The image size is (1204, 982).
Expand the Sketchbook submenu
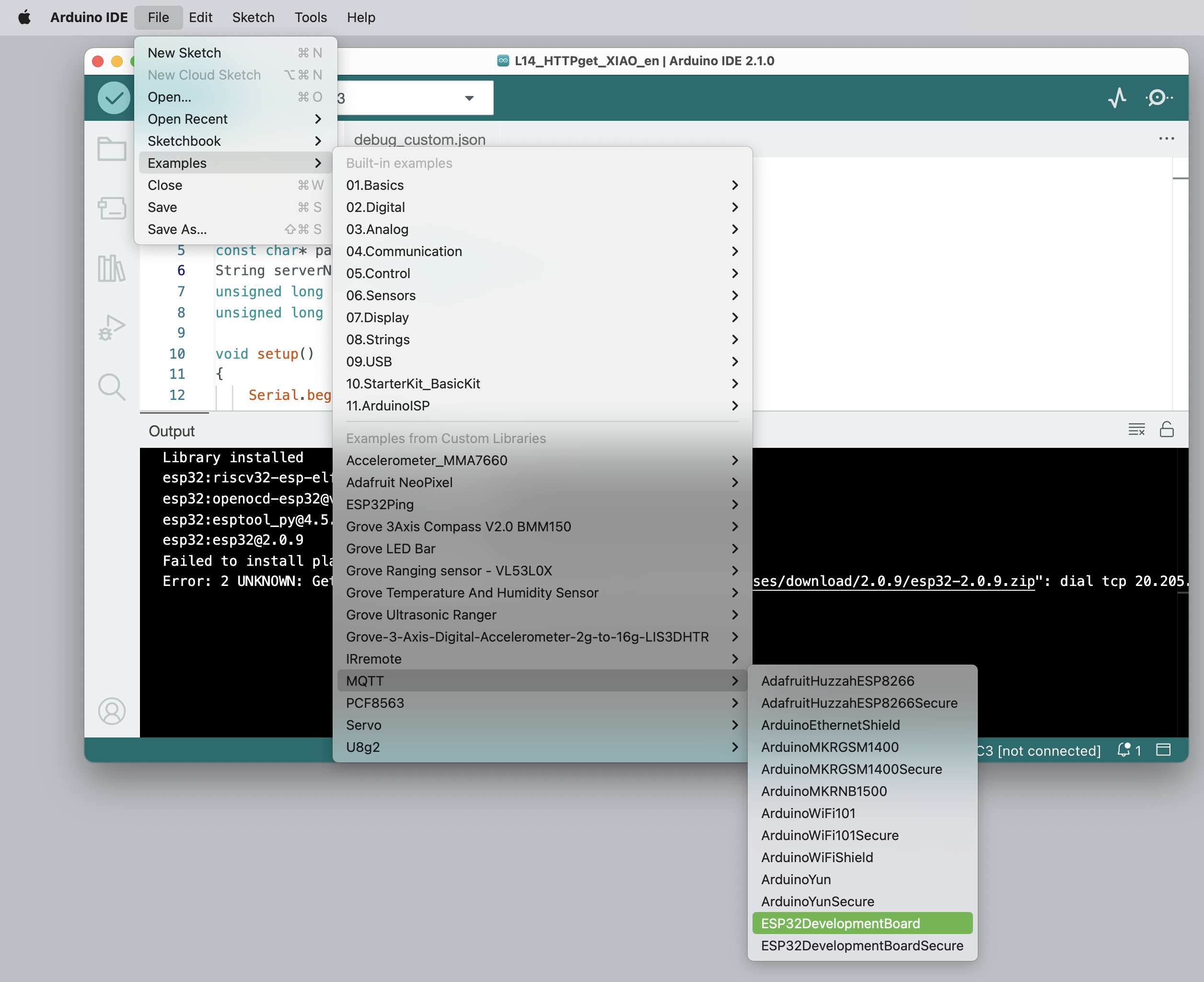tap(235, 141)
